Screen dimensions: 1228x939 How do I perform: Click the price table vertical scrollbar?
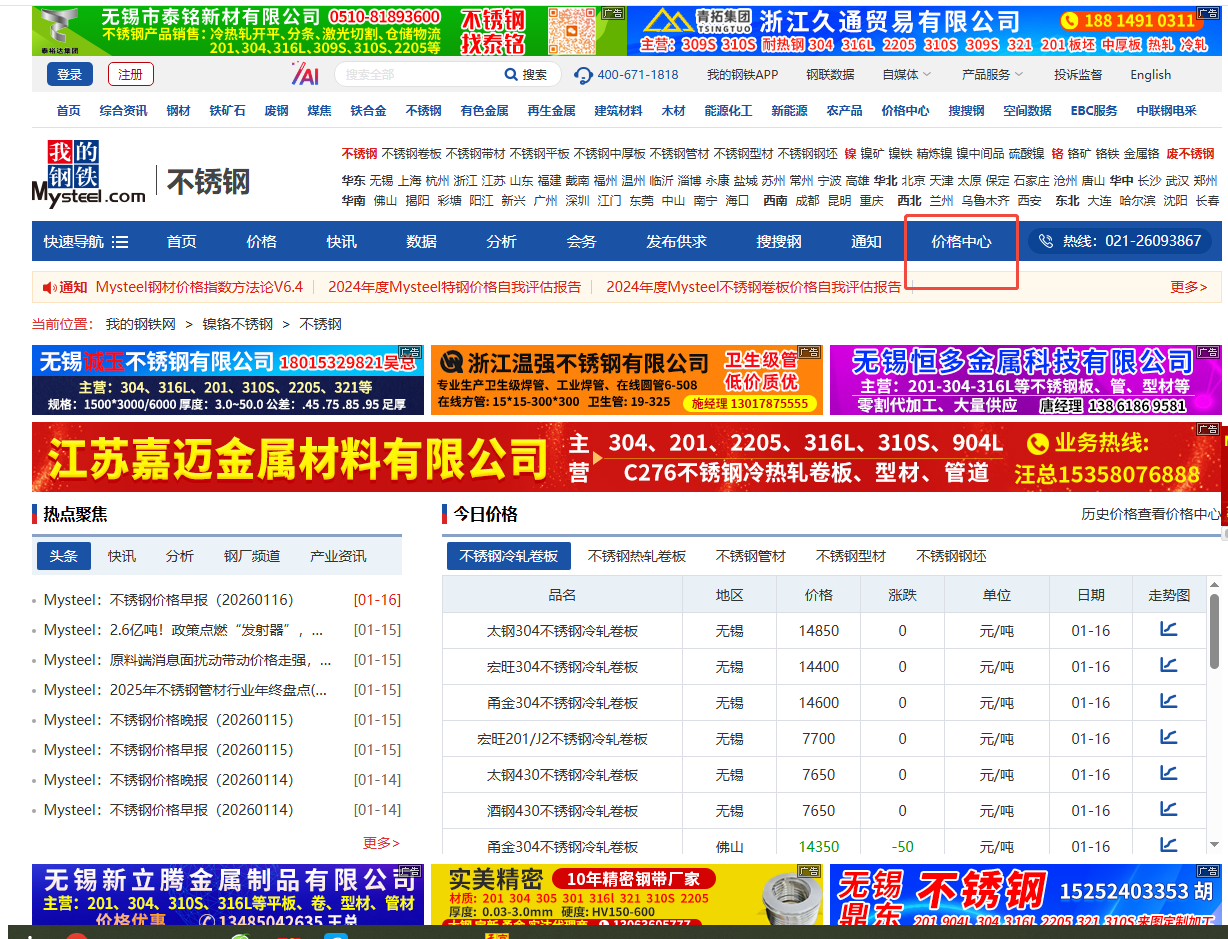[x=1214, y=640]
